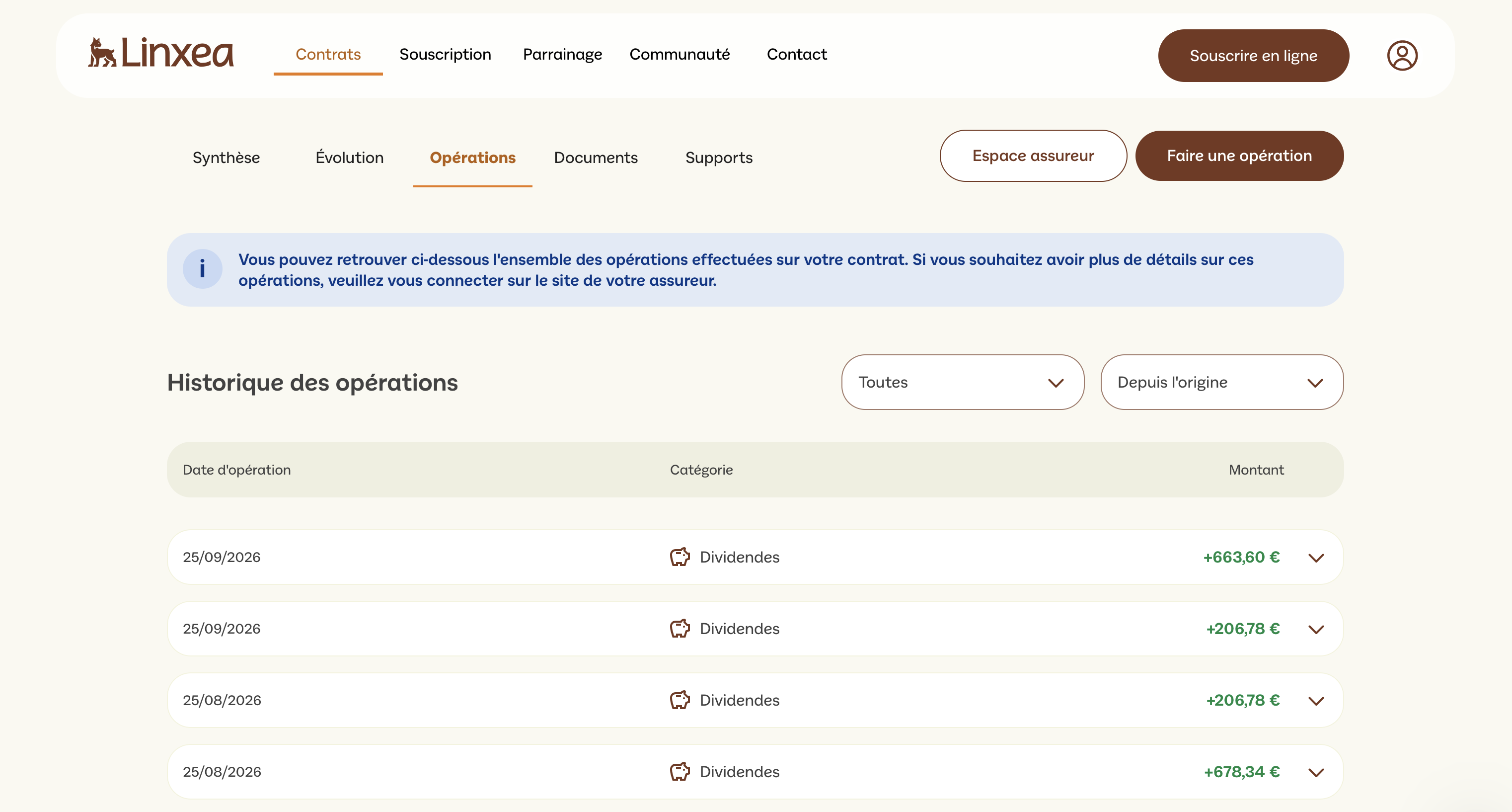Open the Communauté menu item

click(x=680, y=55)
